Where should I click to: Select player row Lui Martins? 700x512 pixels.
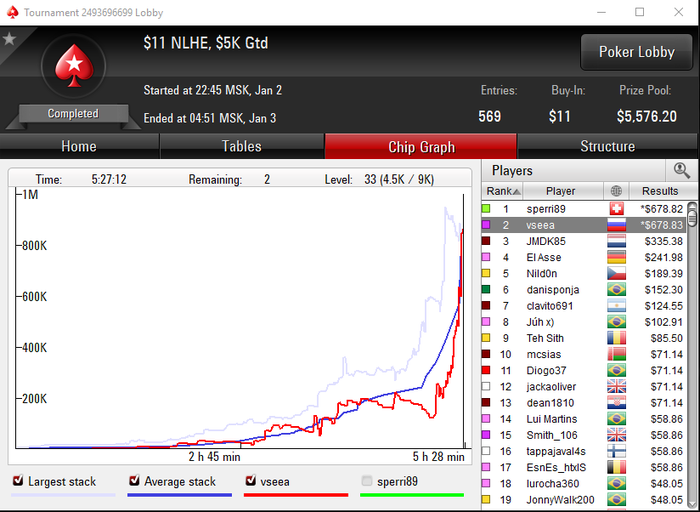(x=584, y=419)
